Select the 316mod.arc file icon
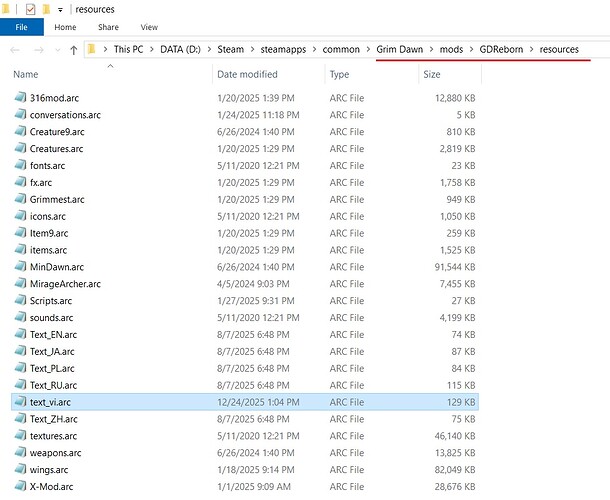 click(x=21, y=97)
